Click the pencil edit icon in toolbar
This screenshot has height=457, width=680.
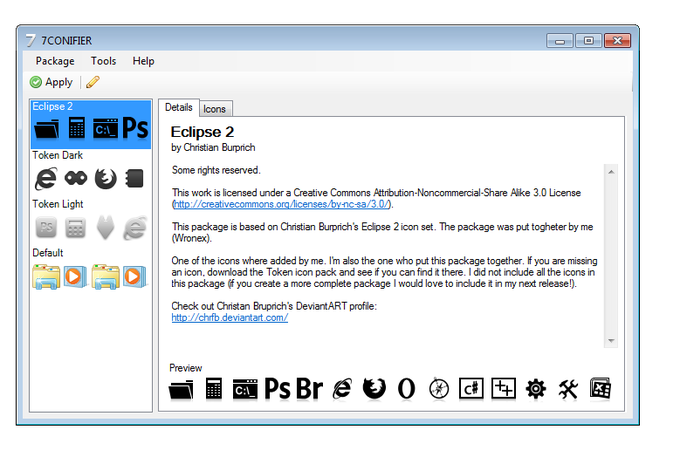(x=92, y=82)
